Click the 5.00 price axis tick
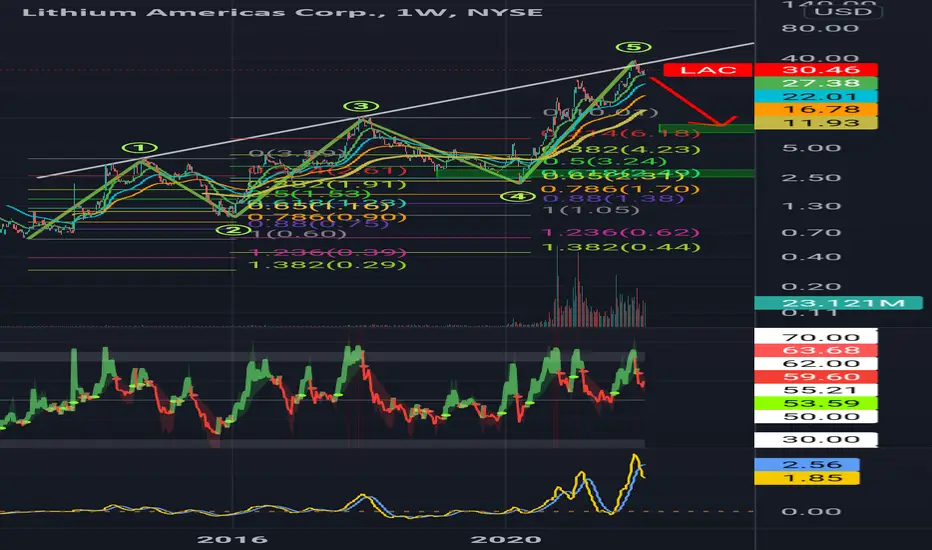This screenshot has height=550, width=932. (x=811, y=148)
